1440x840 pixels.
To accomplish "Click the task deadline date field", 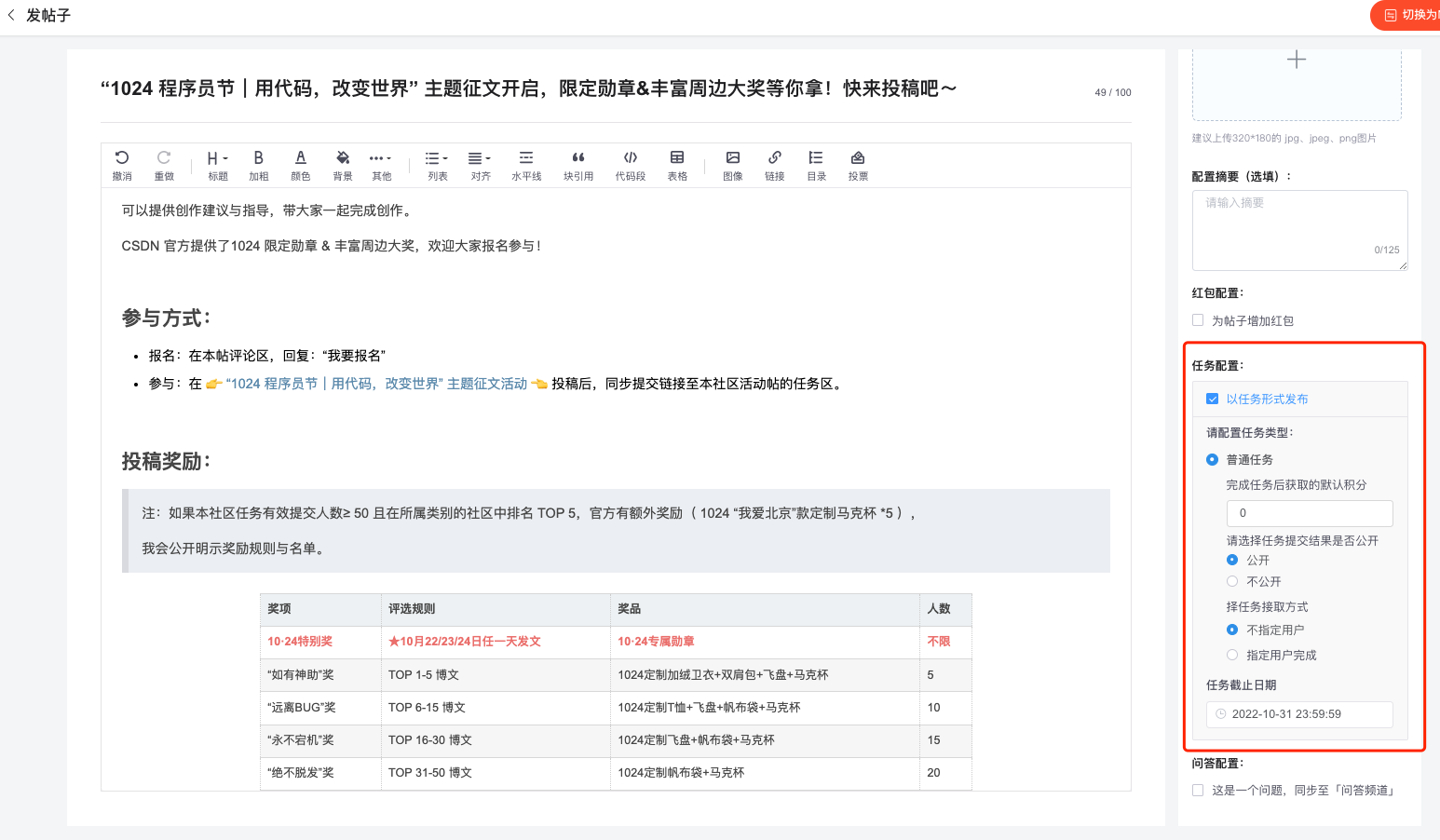I will (x=1300, y=714).
